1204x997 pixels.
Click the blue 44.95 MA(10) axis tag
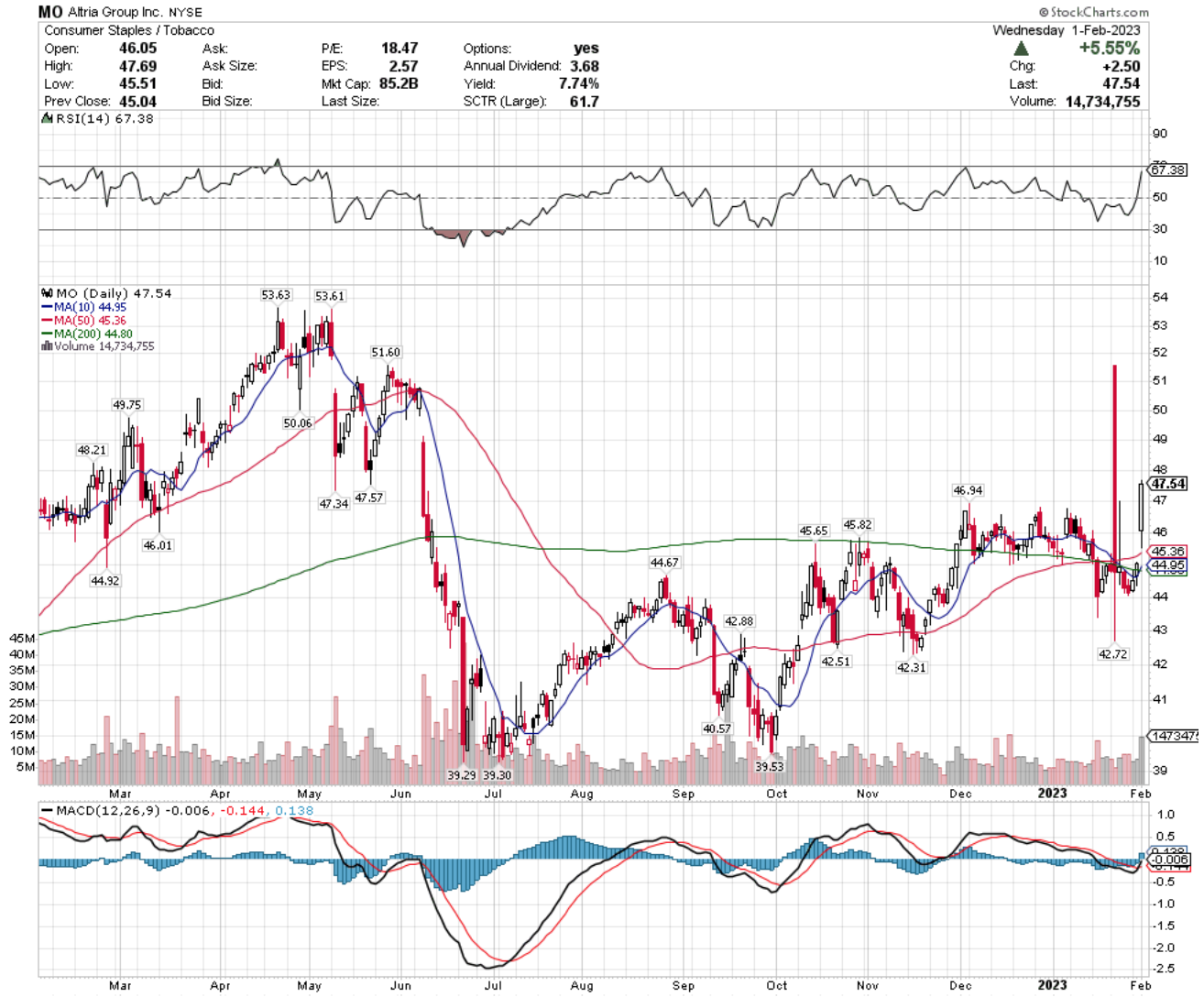coord(1169,565)
